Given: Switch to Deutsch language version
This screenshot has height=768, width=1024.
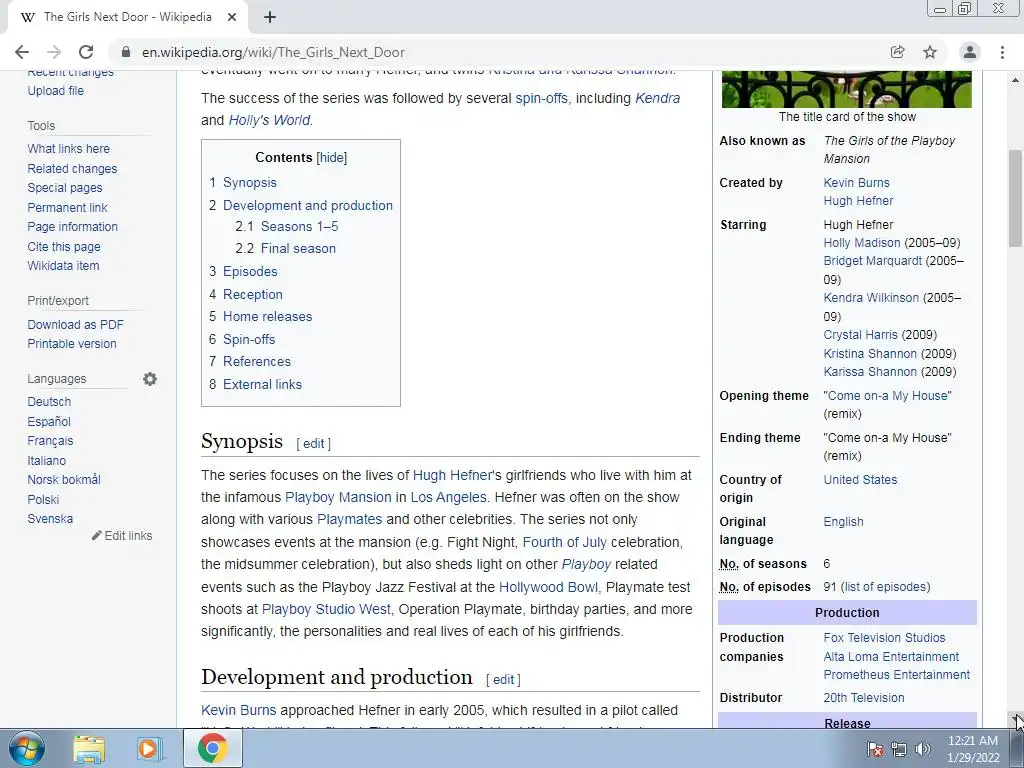Looking at the screenshot, I should [x=49, y=402].
